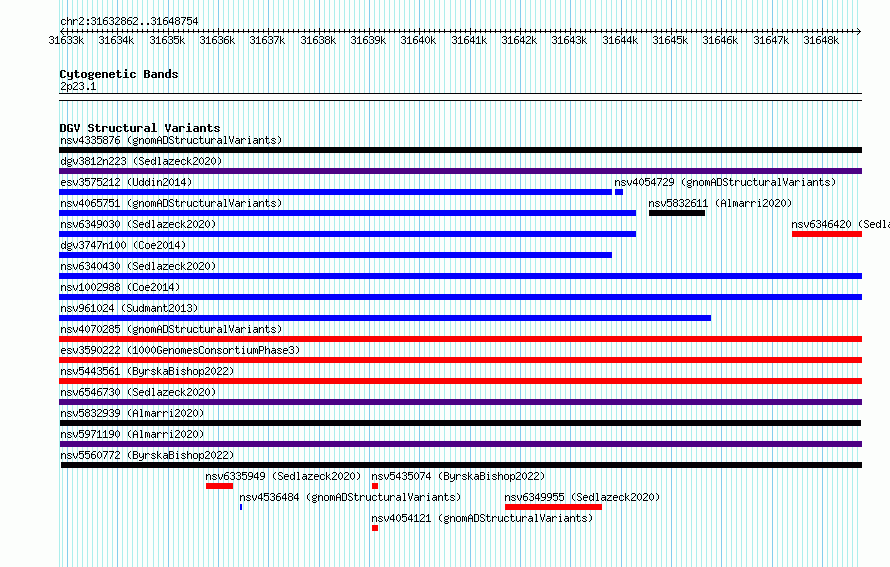This screenshot has height=567, width=890.
Task: Open the nsv4054729 gnomAD variant label
Action: pyautogui.click(x=725, y=182)
